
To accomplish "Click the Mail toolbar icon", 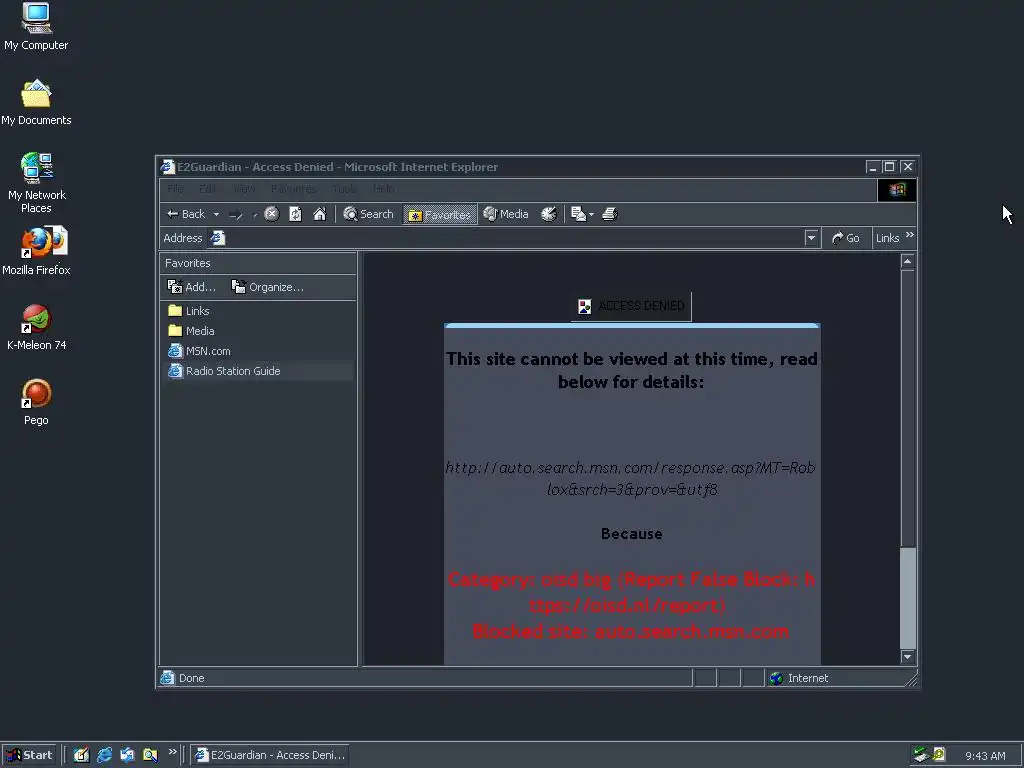I will [x=579, y=214].
